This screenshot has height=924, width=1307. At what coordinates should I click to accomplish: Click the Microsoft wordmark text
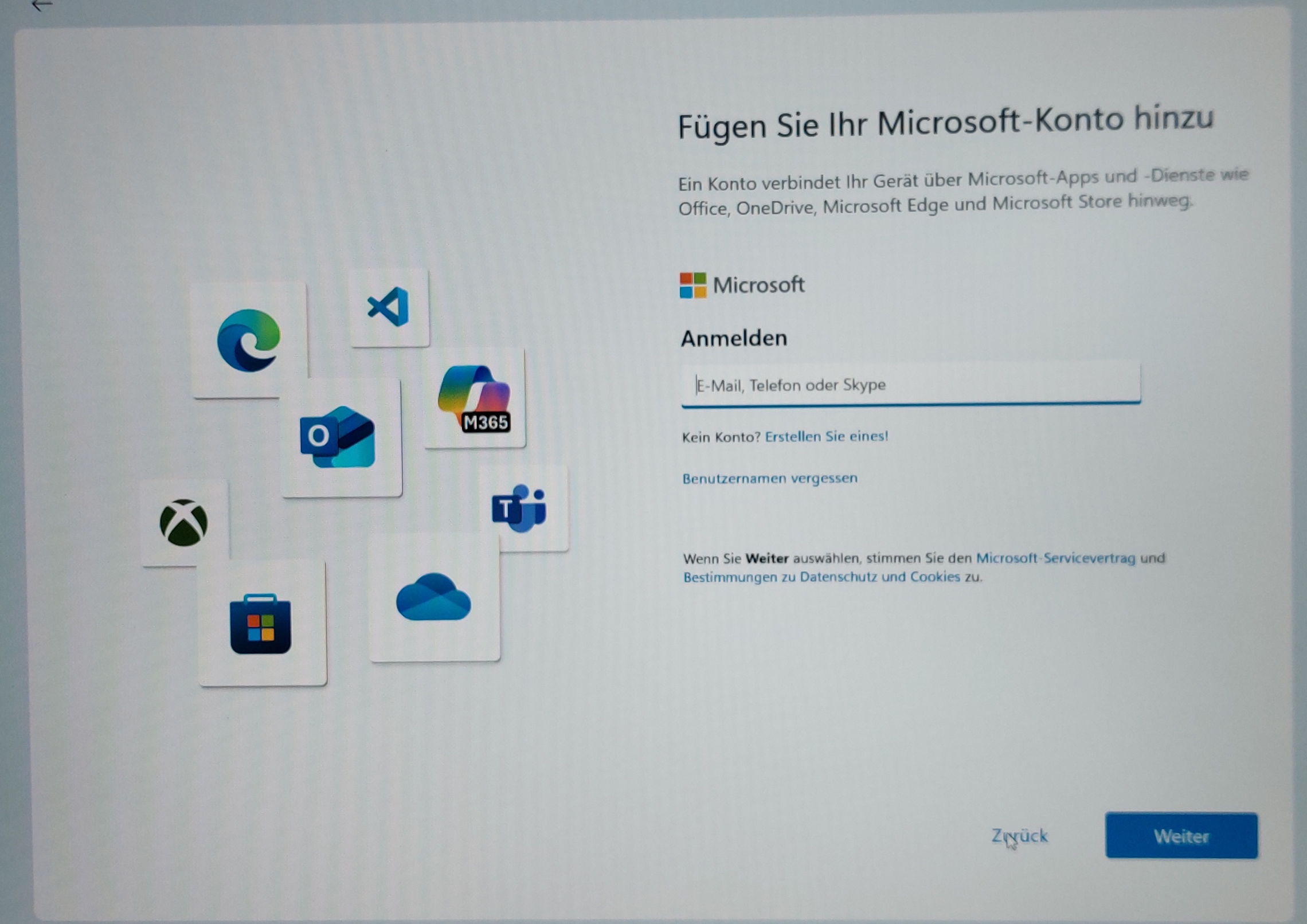[x=758, y=285]
